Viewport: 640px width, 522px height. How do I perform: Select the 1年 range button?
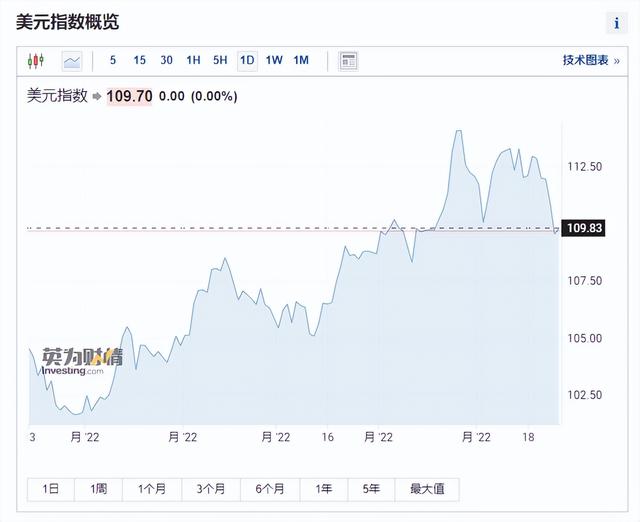(324, 489)
